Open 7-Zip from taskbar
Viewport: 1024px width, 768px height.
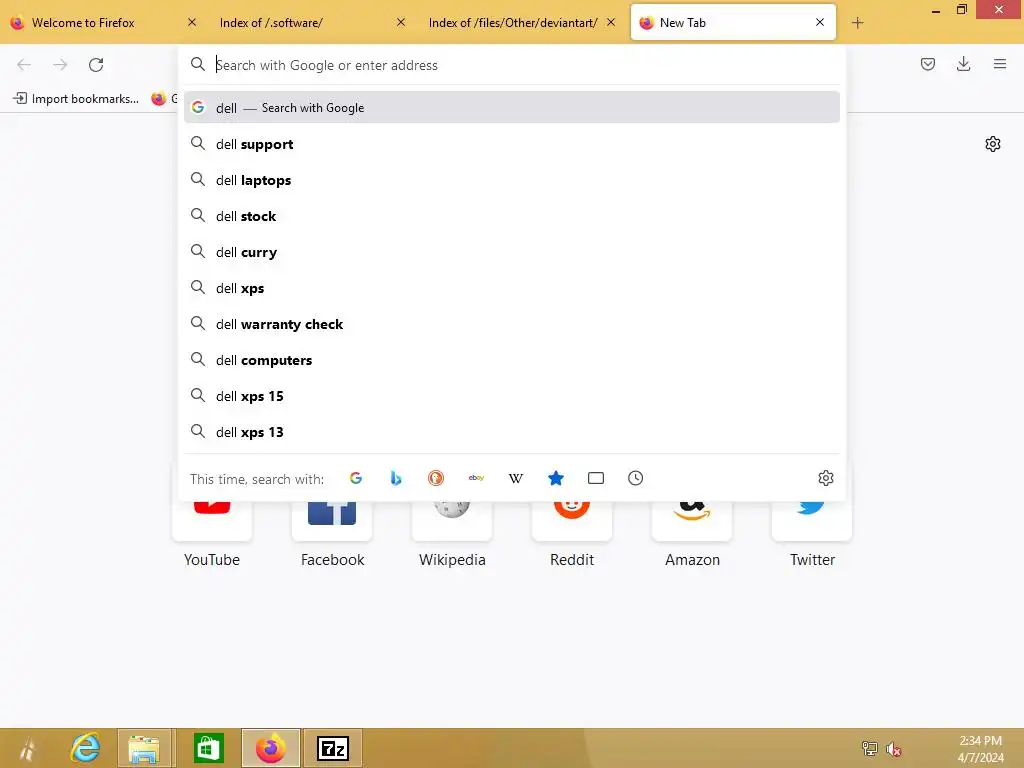pyautogui.click(x=333, y=748)
